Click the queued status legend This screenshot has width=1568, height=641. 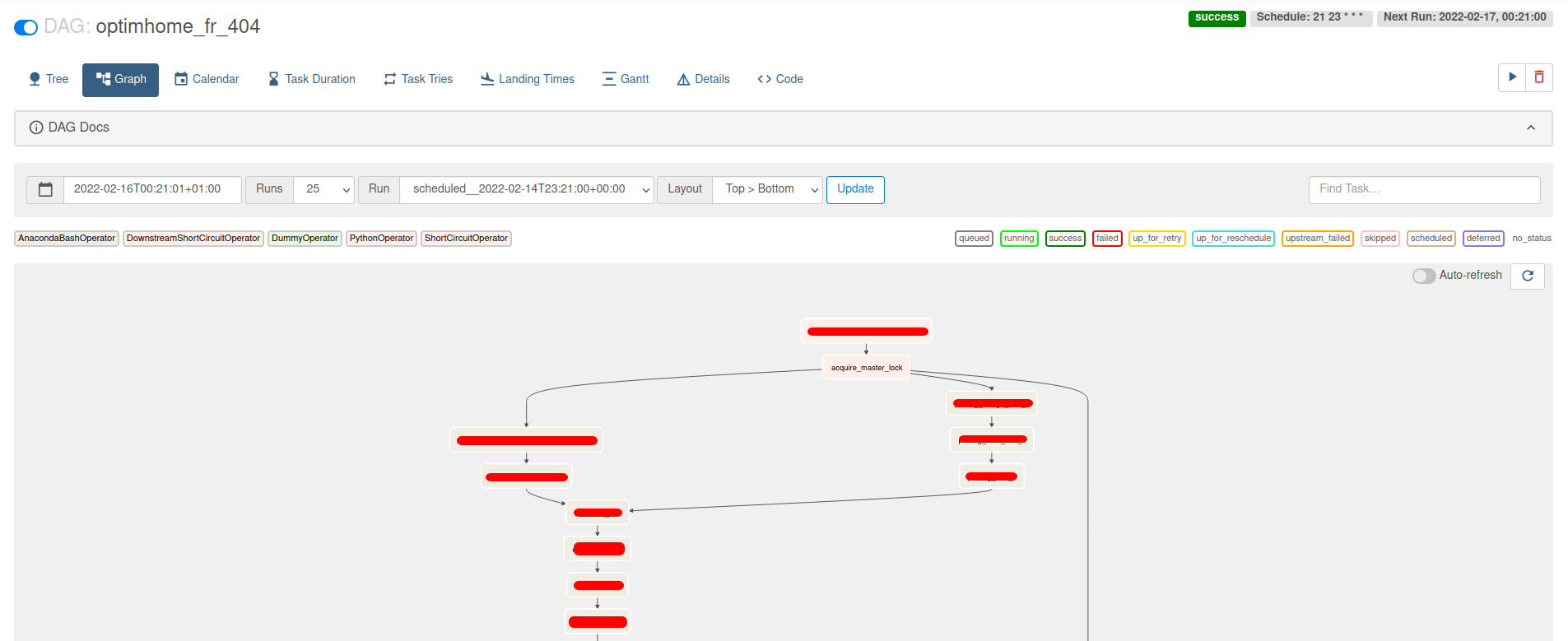pyautogui.click(x=974, y=239)
